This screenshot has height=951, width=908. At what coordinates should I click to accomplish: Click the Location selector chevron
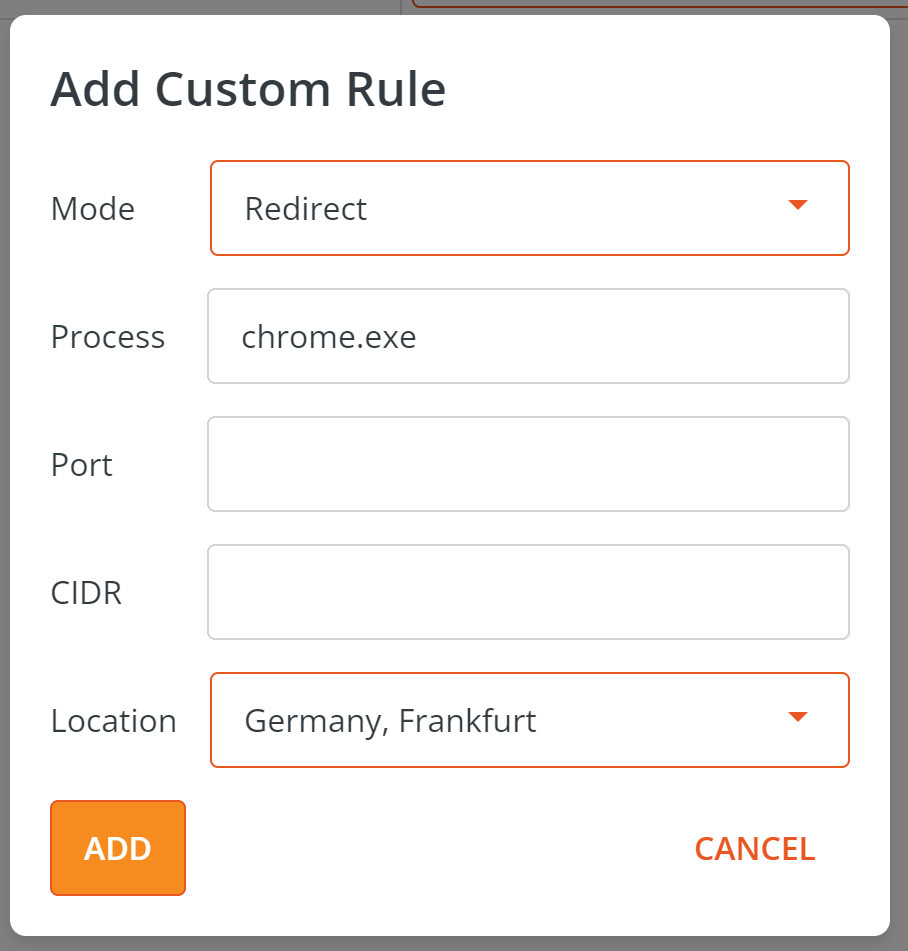[797, 717]
